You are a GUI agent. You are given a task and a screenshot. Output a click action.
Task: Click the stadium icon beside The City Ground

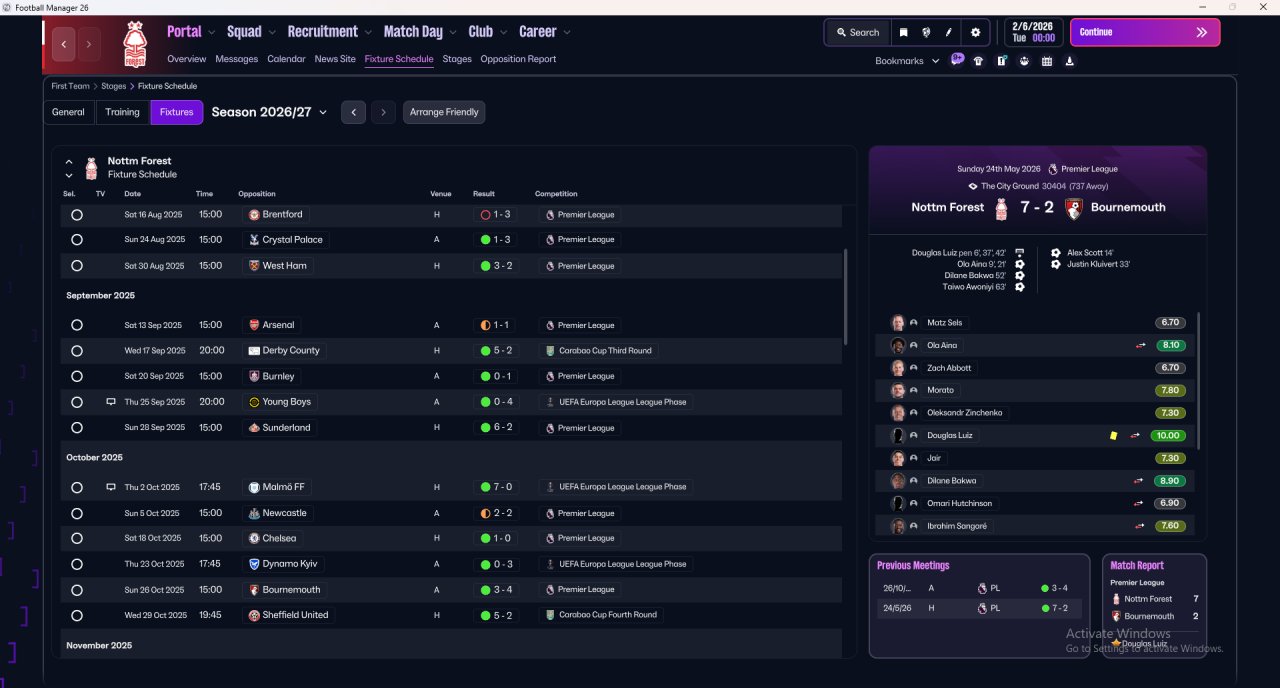point(973,186)
